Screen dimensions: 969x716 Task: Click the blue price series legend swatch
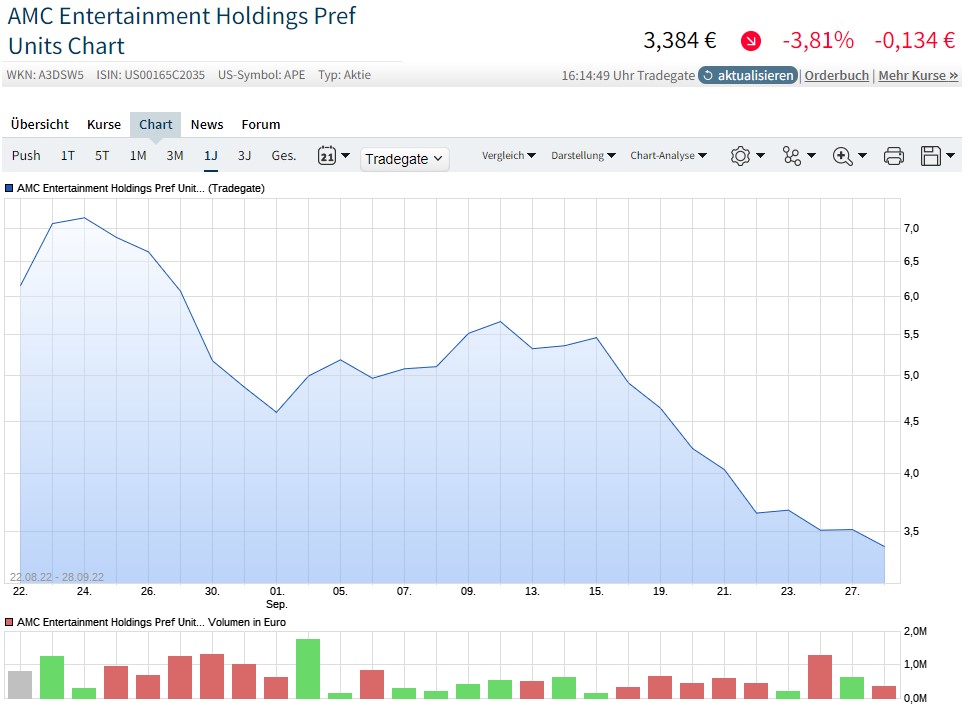pyautogui.click(x=9, y=188)
